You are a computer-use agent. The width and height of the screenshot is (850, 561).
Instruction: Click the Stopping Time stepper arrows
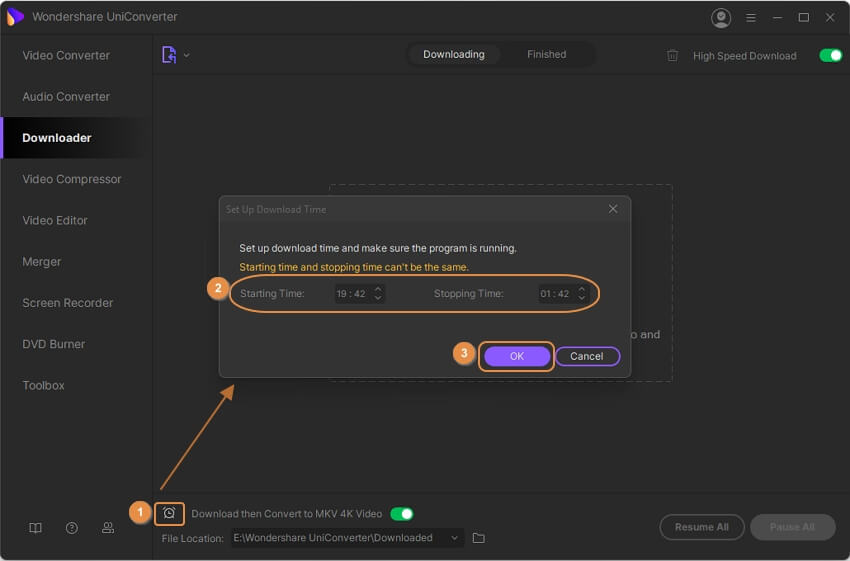tap(581, 294)
